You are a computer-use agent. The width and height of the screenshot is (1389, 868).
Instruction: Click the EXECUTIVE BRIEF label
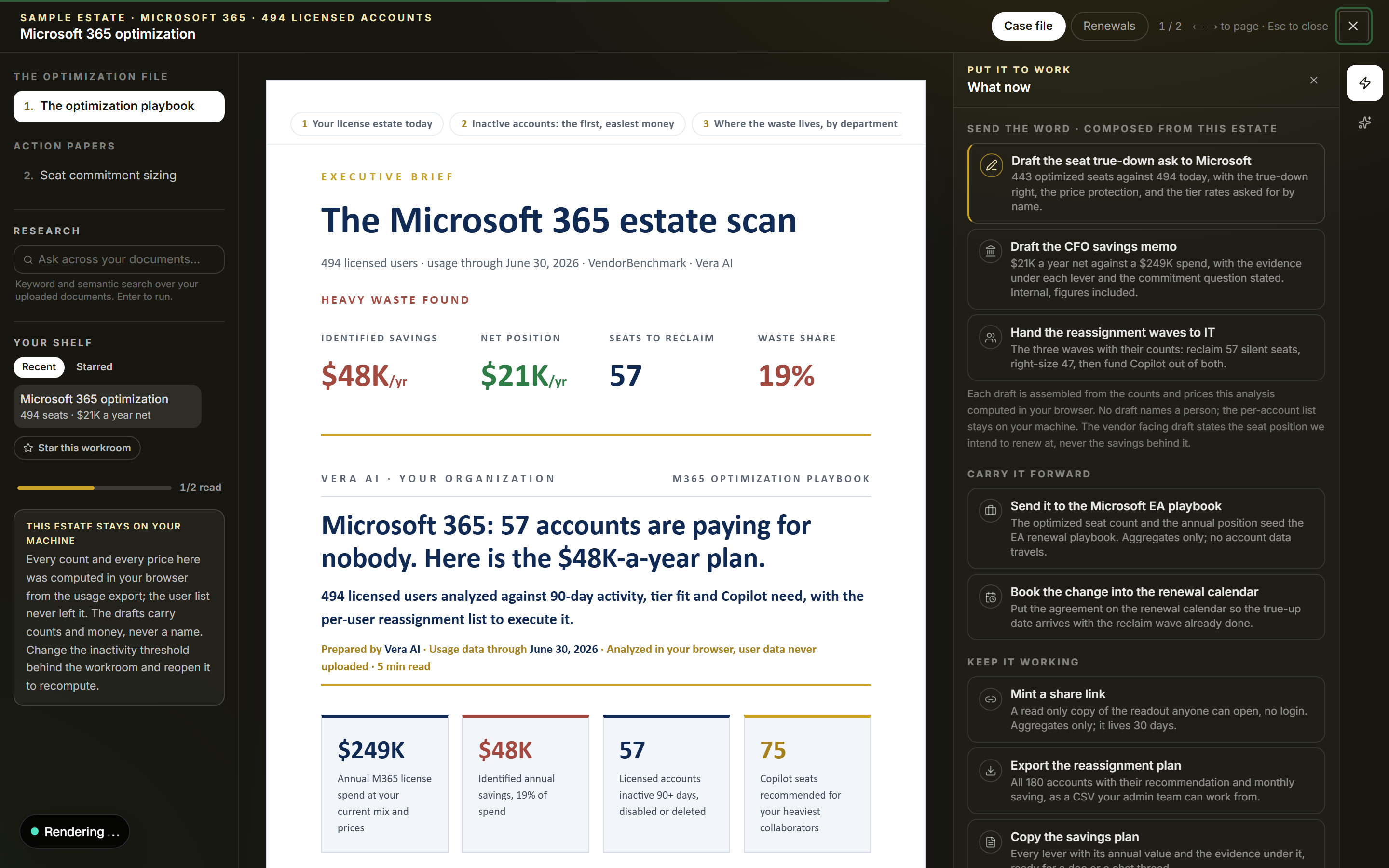pos(387,177)
